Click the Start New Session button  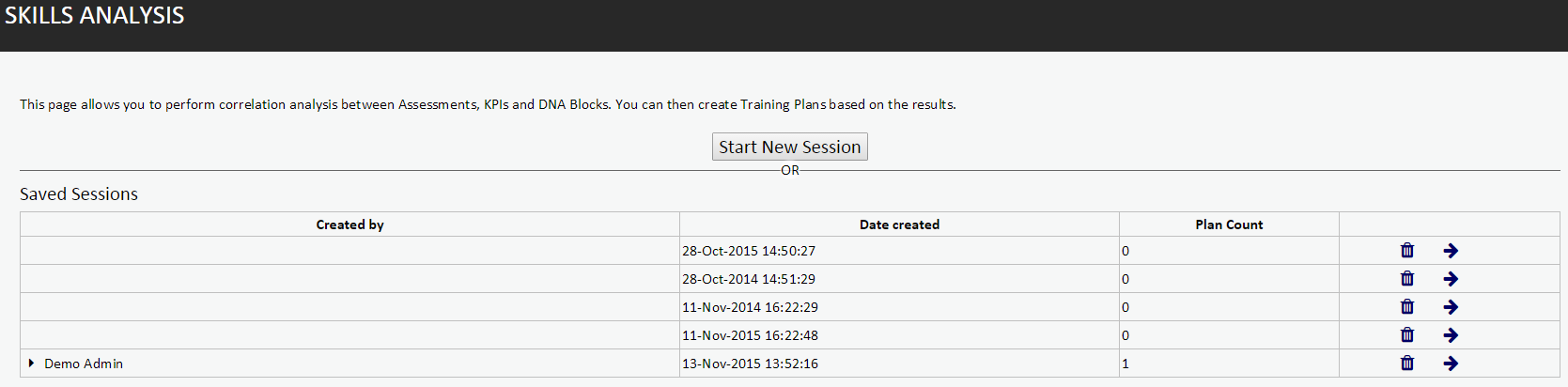click(x=789, y=147)
